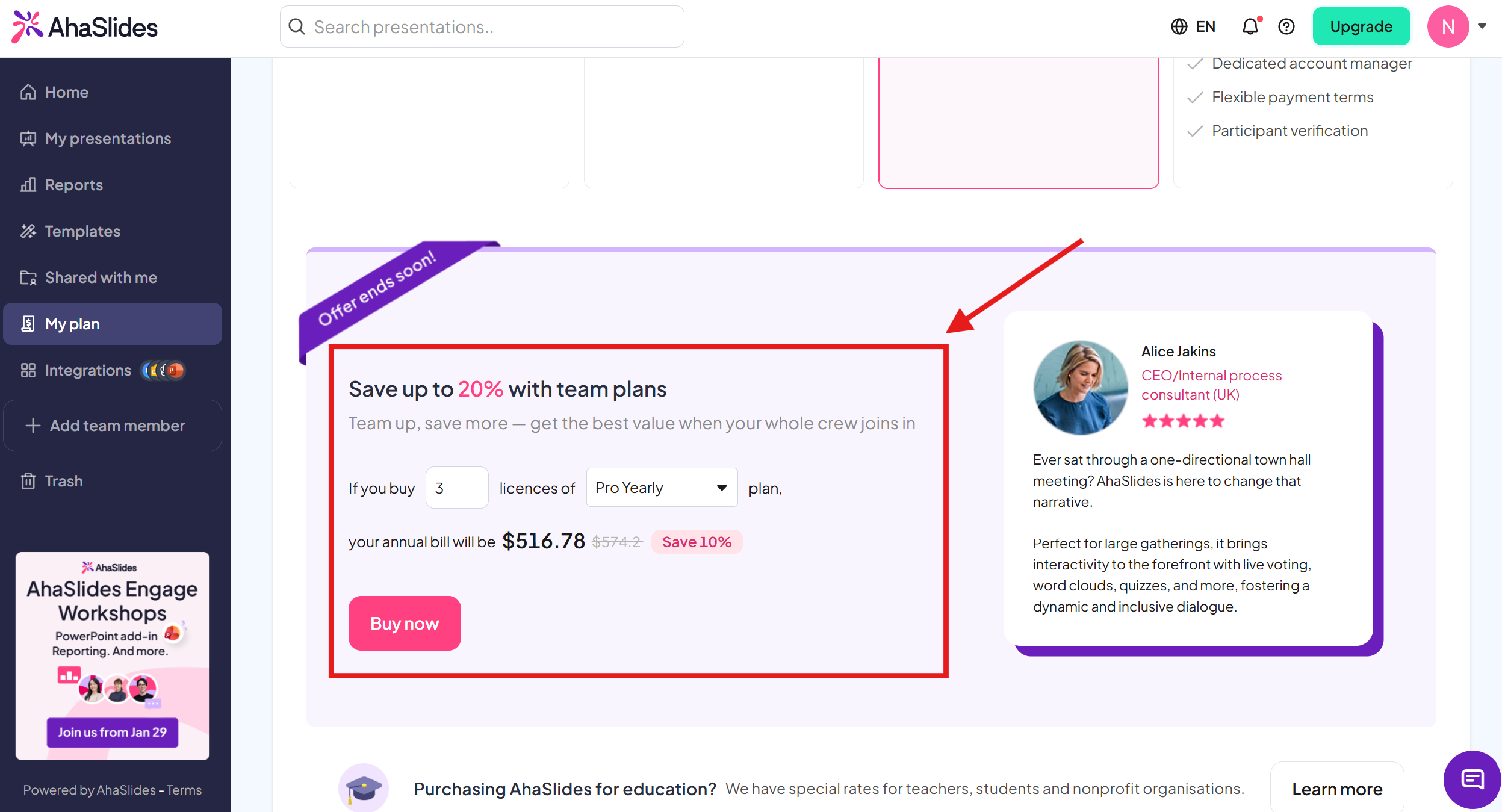Click the notification bell icon
Viewport: 1502px width, 812px height.
(x=1250, y=27)
